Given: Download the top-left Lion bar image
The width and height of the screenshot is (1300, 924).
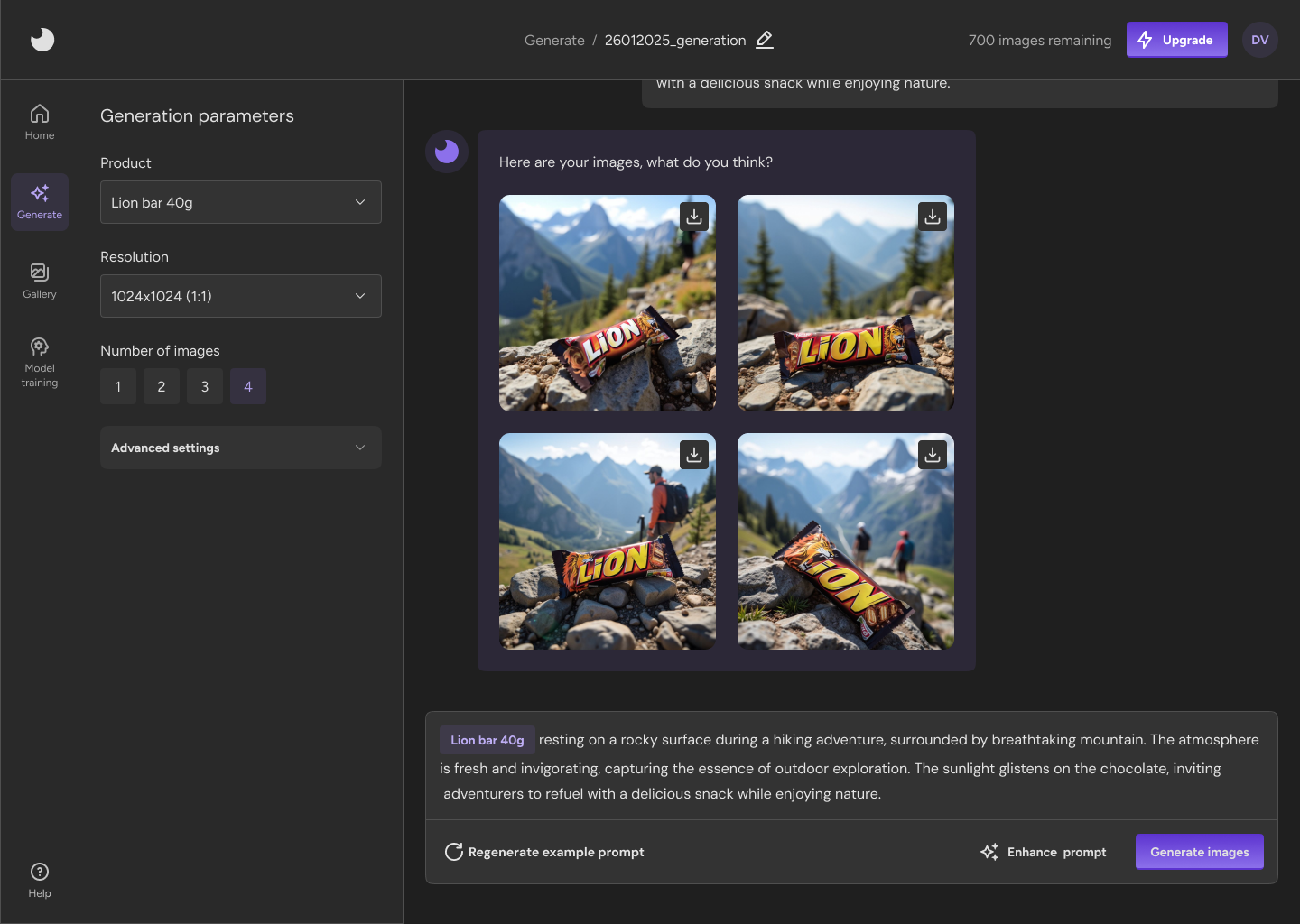Looking at the screenshot, I should [693, 217].
